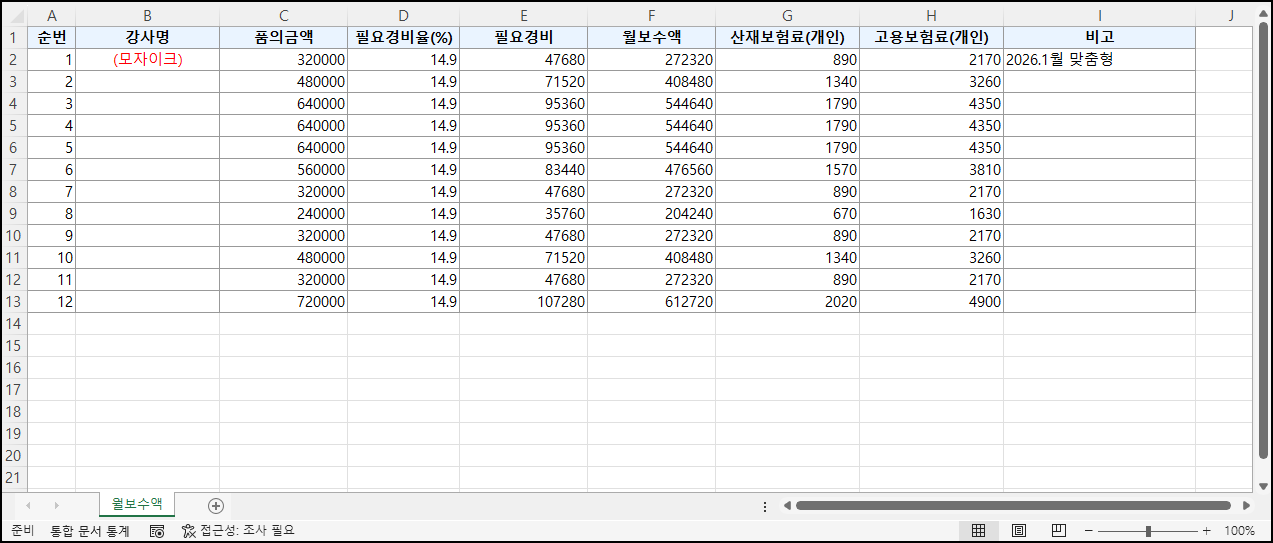
Task: Click cell containing 612720
Action: point(651,301)
